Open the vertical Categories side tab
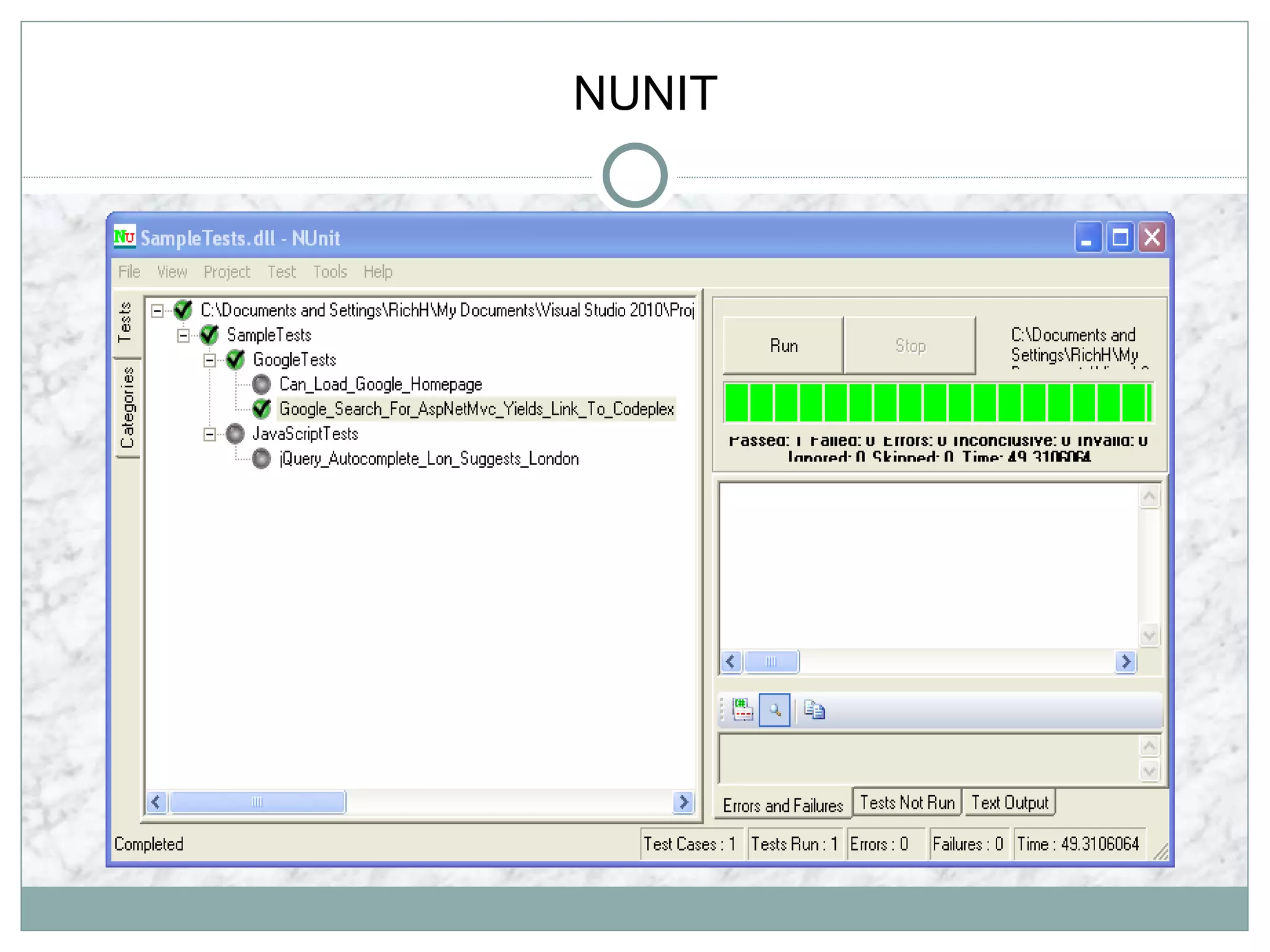 [x=127, y=408]
